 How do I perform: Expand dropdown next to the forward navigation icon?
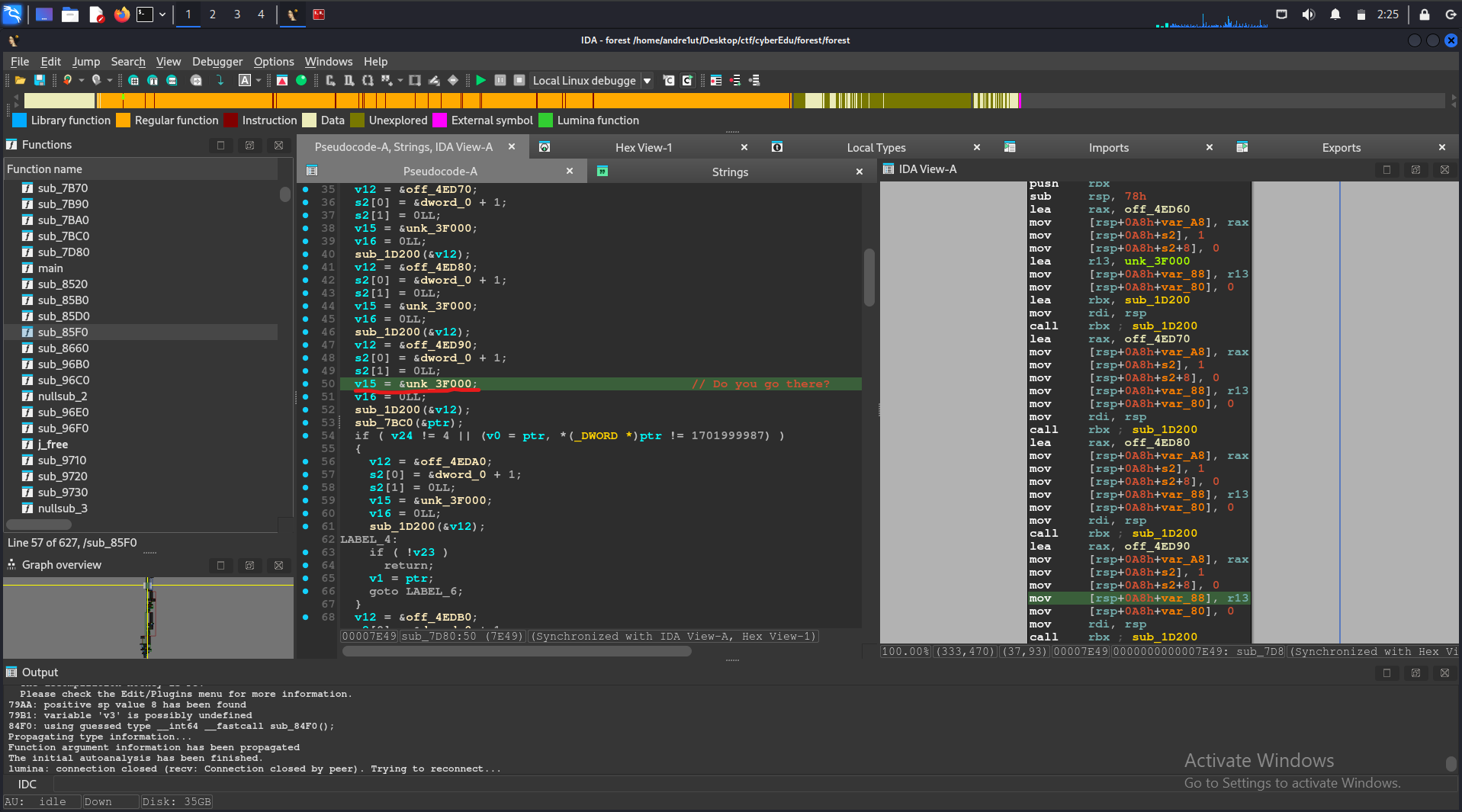point(110,80)
